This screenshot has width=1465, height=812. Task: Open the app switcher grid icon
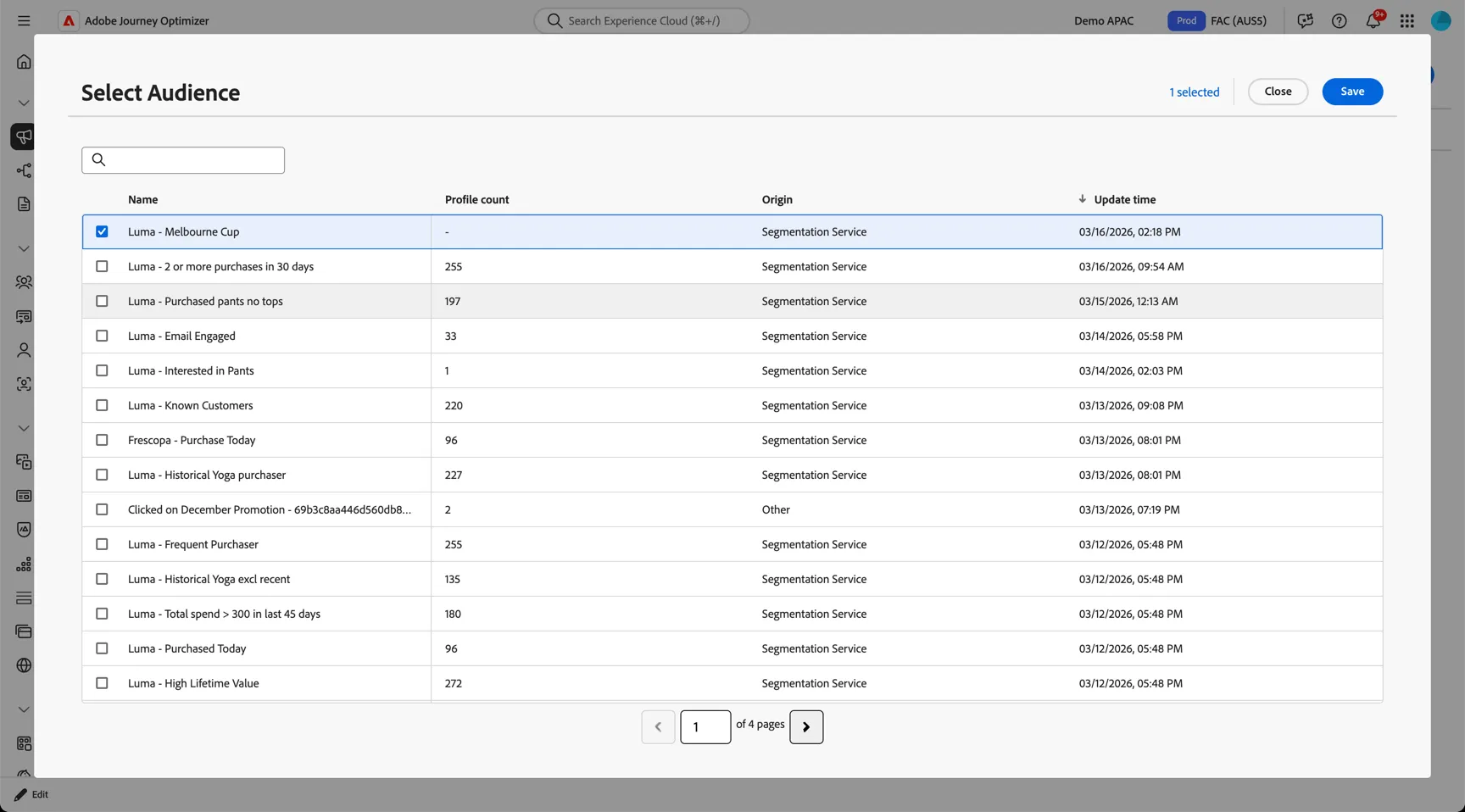[1407, 20]
